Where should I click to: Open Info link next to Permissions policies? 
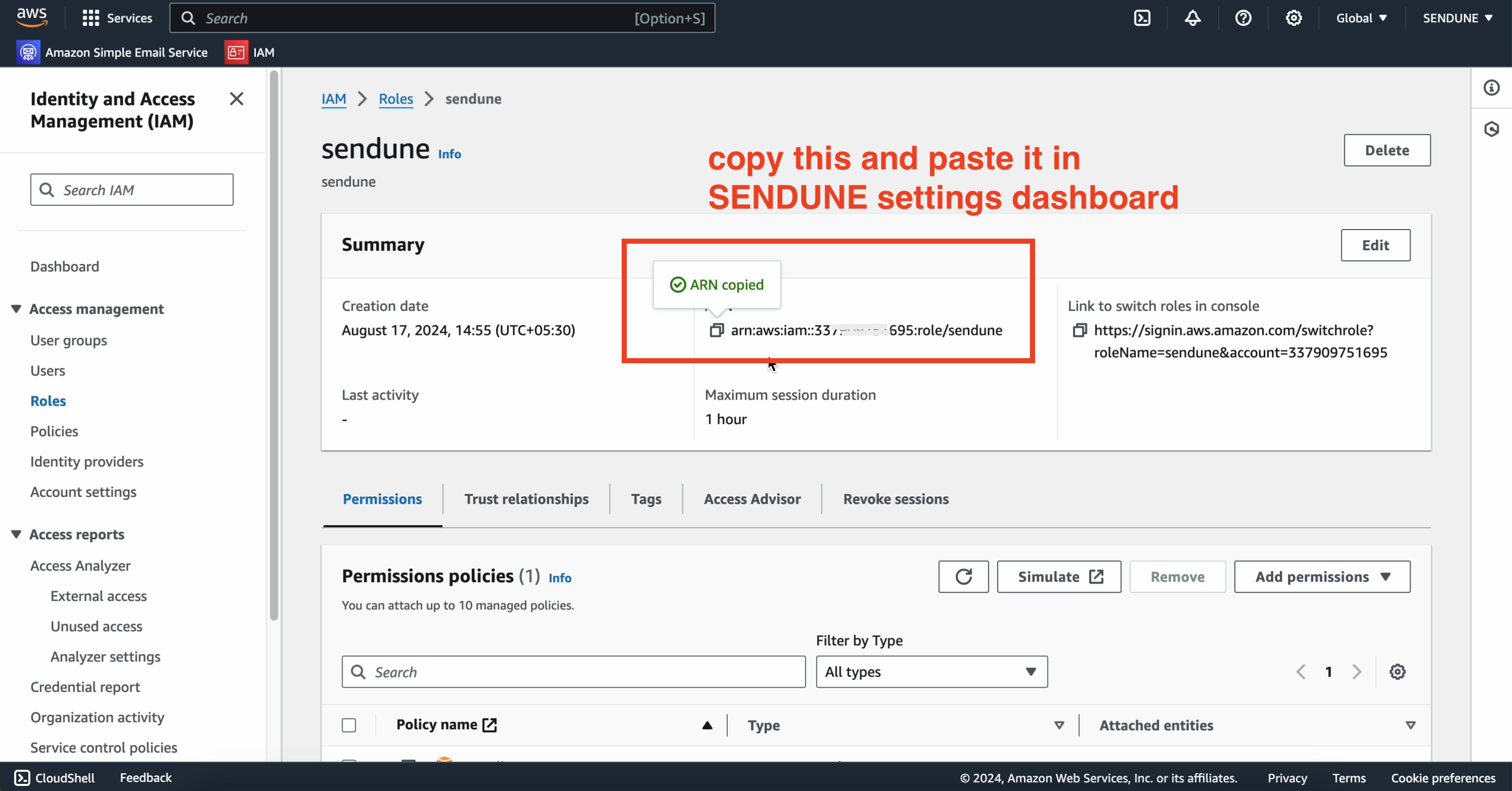(x=560, y=578)
